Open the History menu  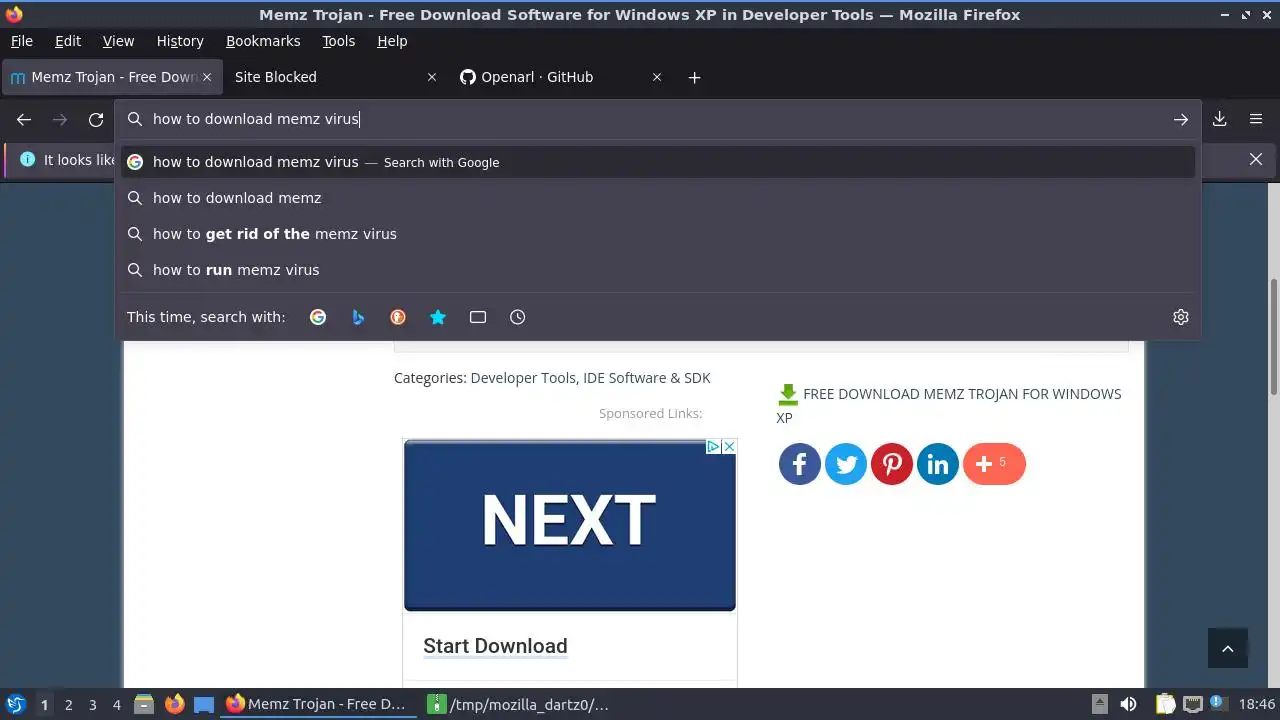point(180,41)
